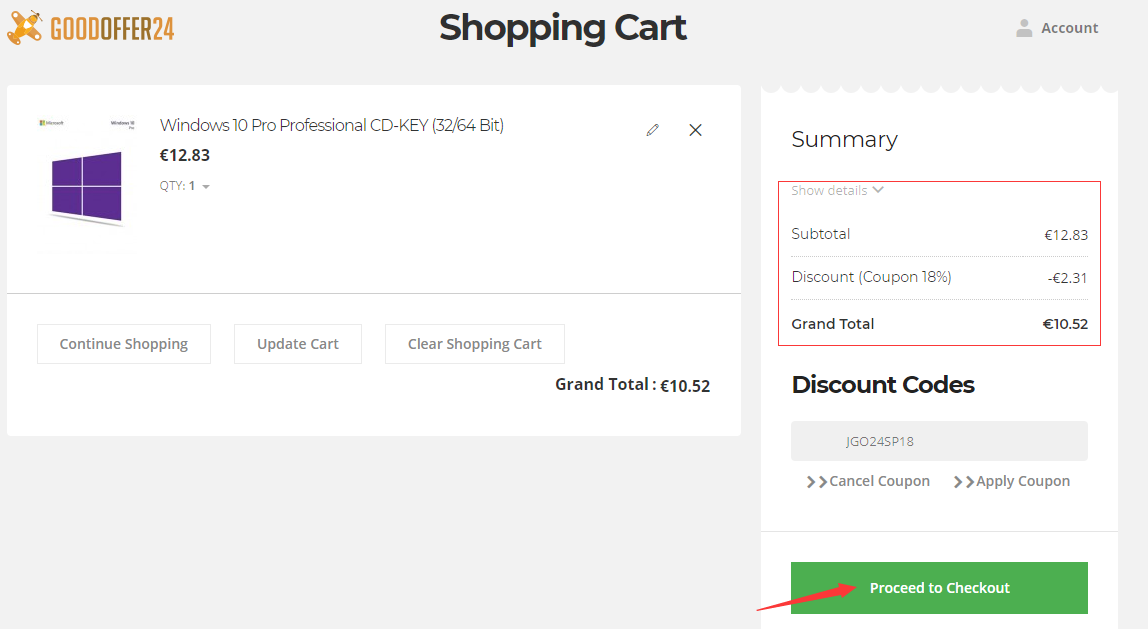Select the cart footer 'Grand Total : €10.52'
This screenshot has height=629, width=1148.
pos(633,385)
